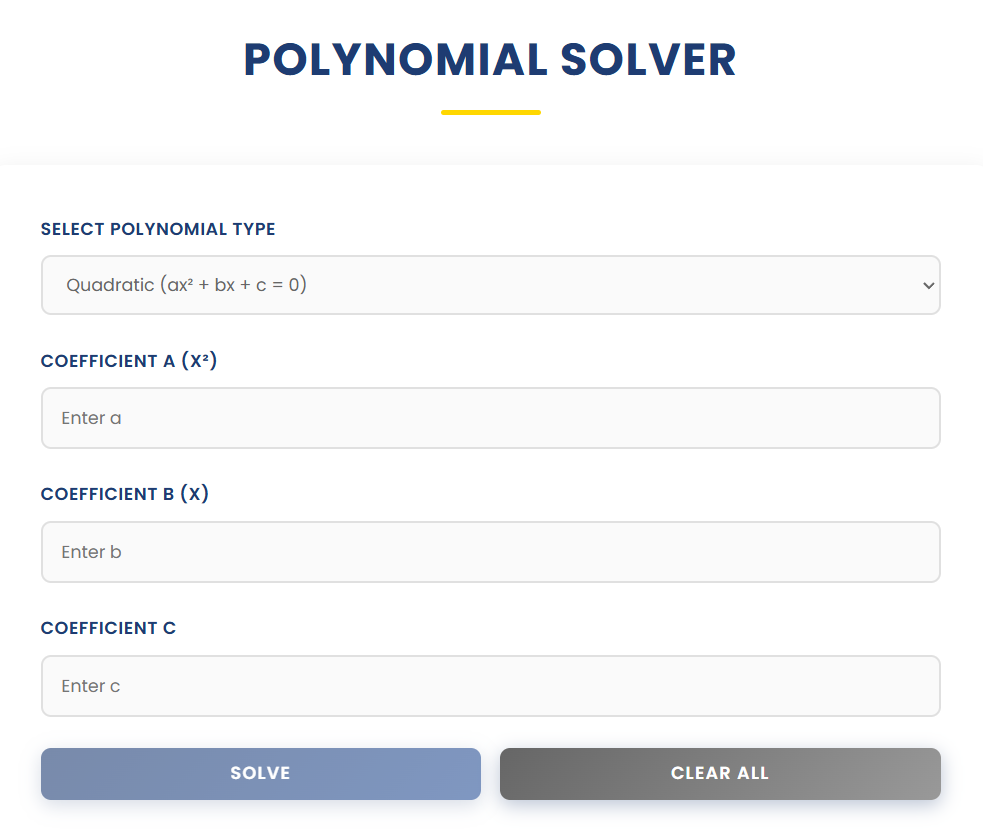983x829 pixels.
Task: Click the CLEAR ALL button label text
Action: coord(719,773)
